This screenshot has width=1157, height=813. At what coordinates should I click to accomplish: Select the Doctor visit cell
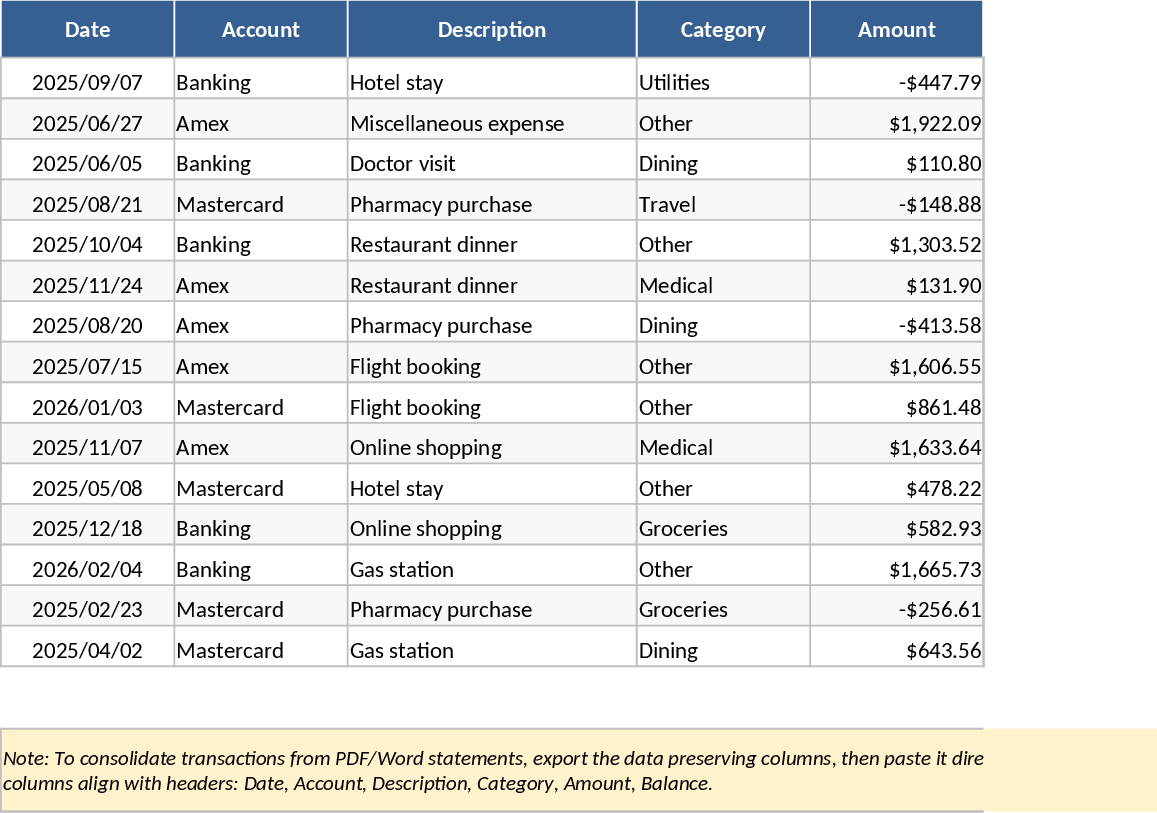491,164
